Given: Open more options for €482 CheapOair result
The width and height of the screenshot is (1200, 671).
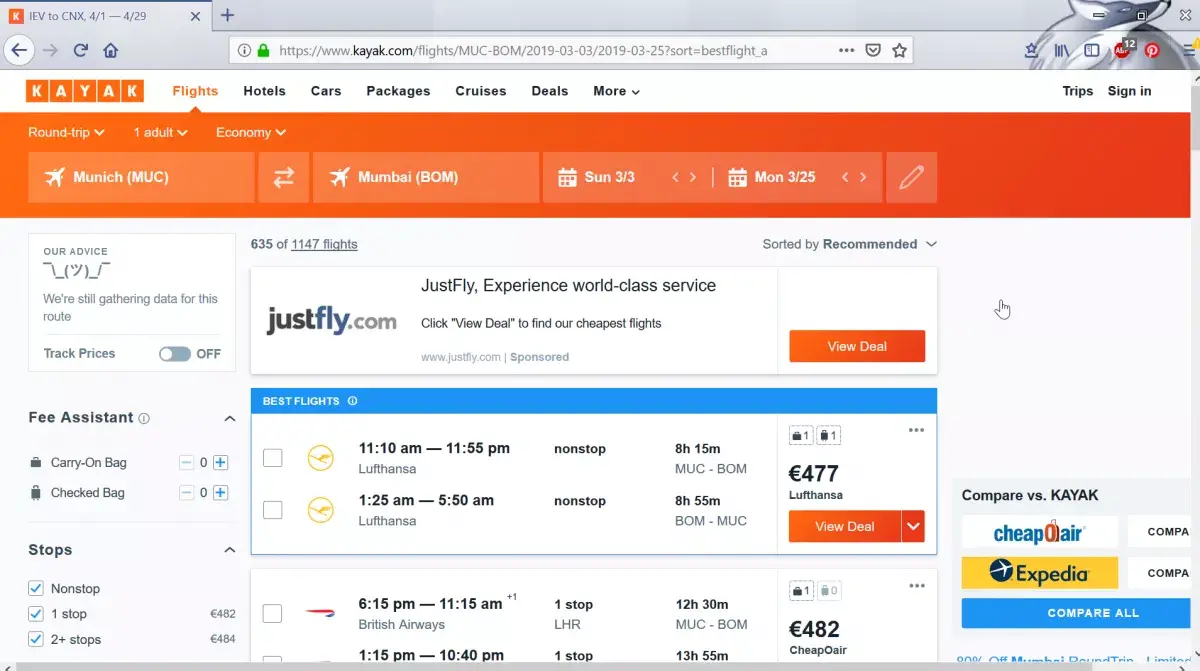Looking at the screenshot, I should (916, 586).
